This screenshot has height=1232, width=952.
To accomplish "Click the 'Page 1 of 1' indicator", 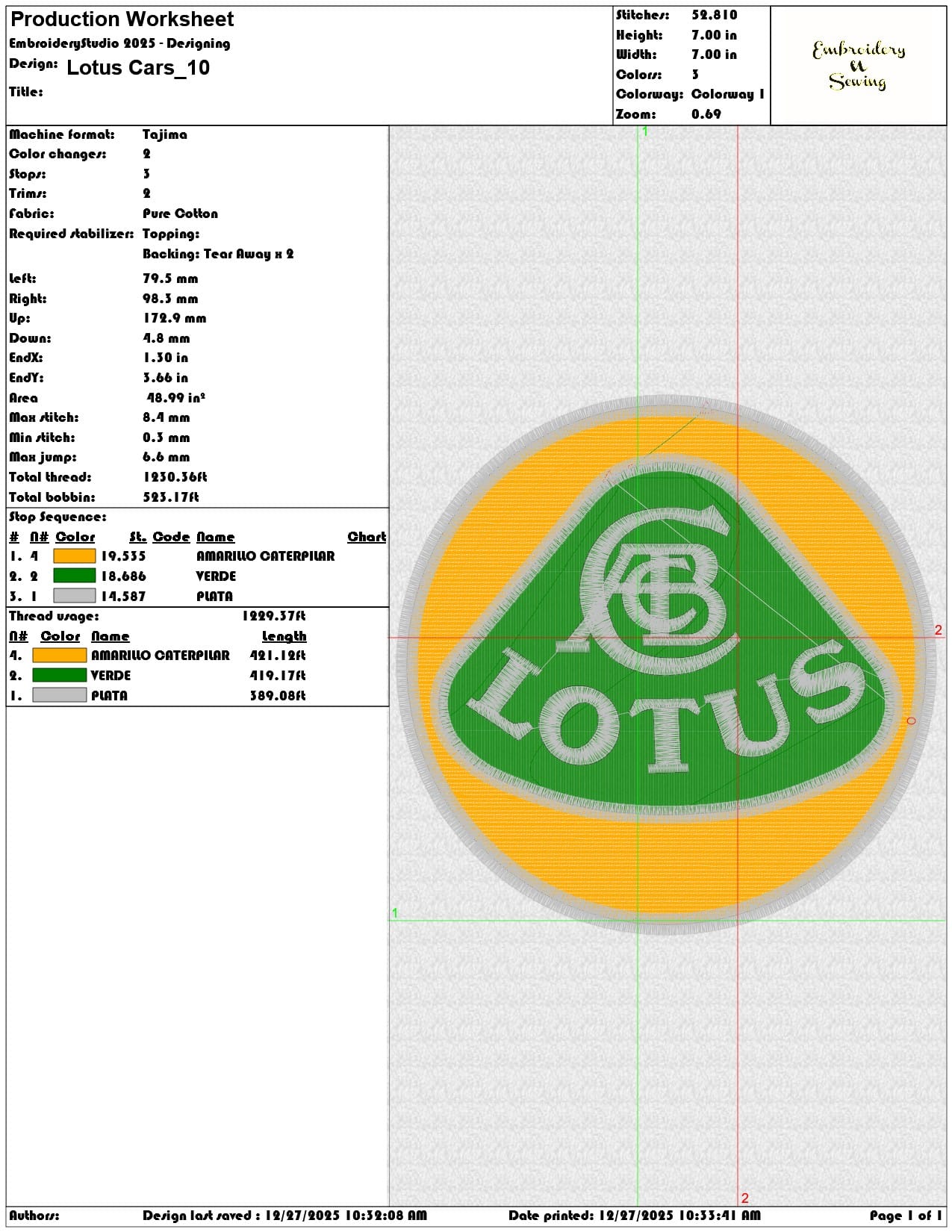I will pos(906,1216).
